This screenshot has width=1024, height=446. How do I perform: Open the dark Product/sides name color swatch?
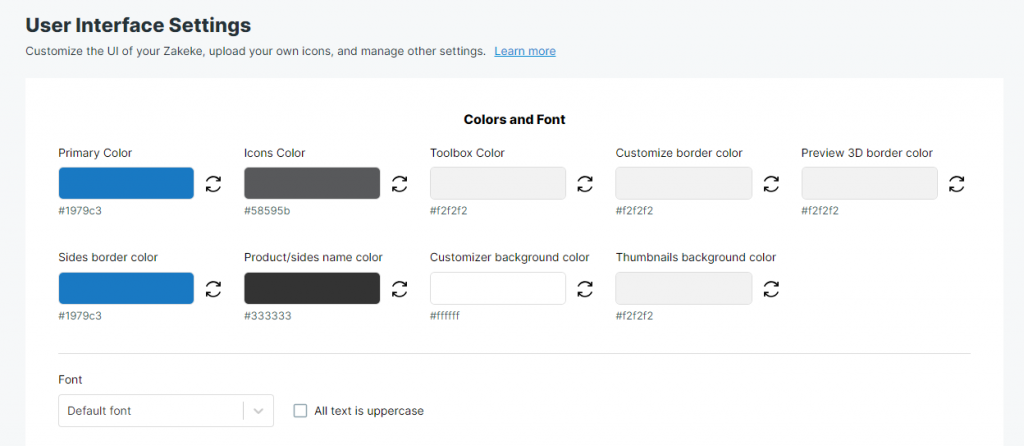[312, 288]
